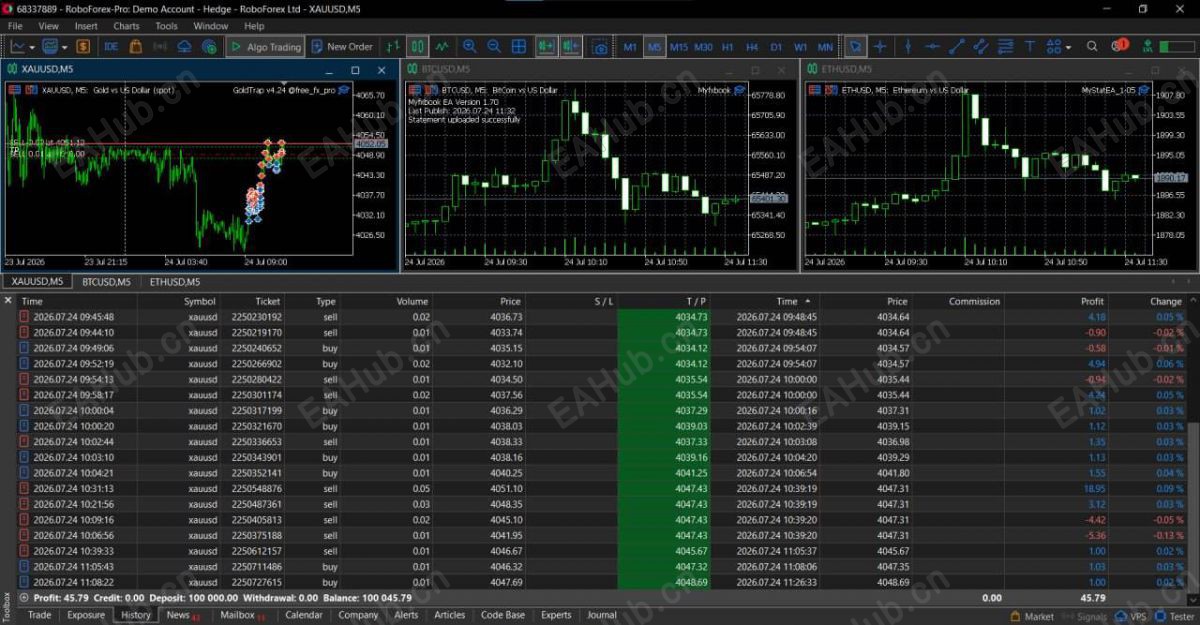Screen dimensions: 1200x625
Task: Select history row with ticket 2250548876
Action: pyautogui.click(x=600, y=488)
